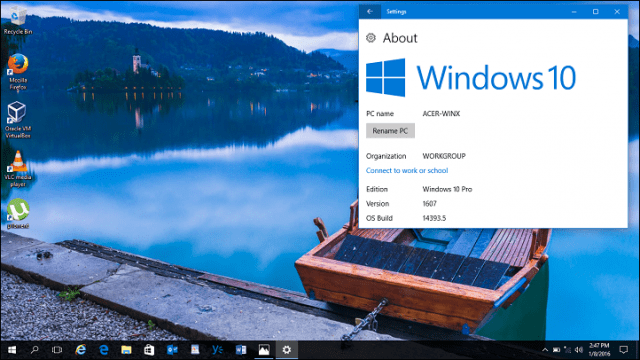The width and height of the screenshot is (640, 360).
Task: Click the Edition value Windows 10 Pro
Action: click(x=447, y=189)
